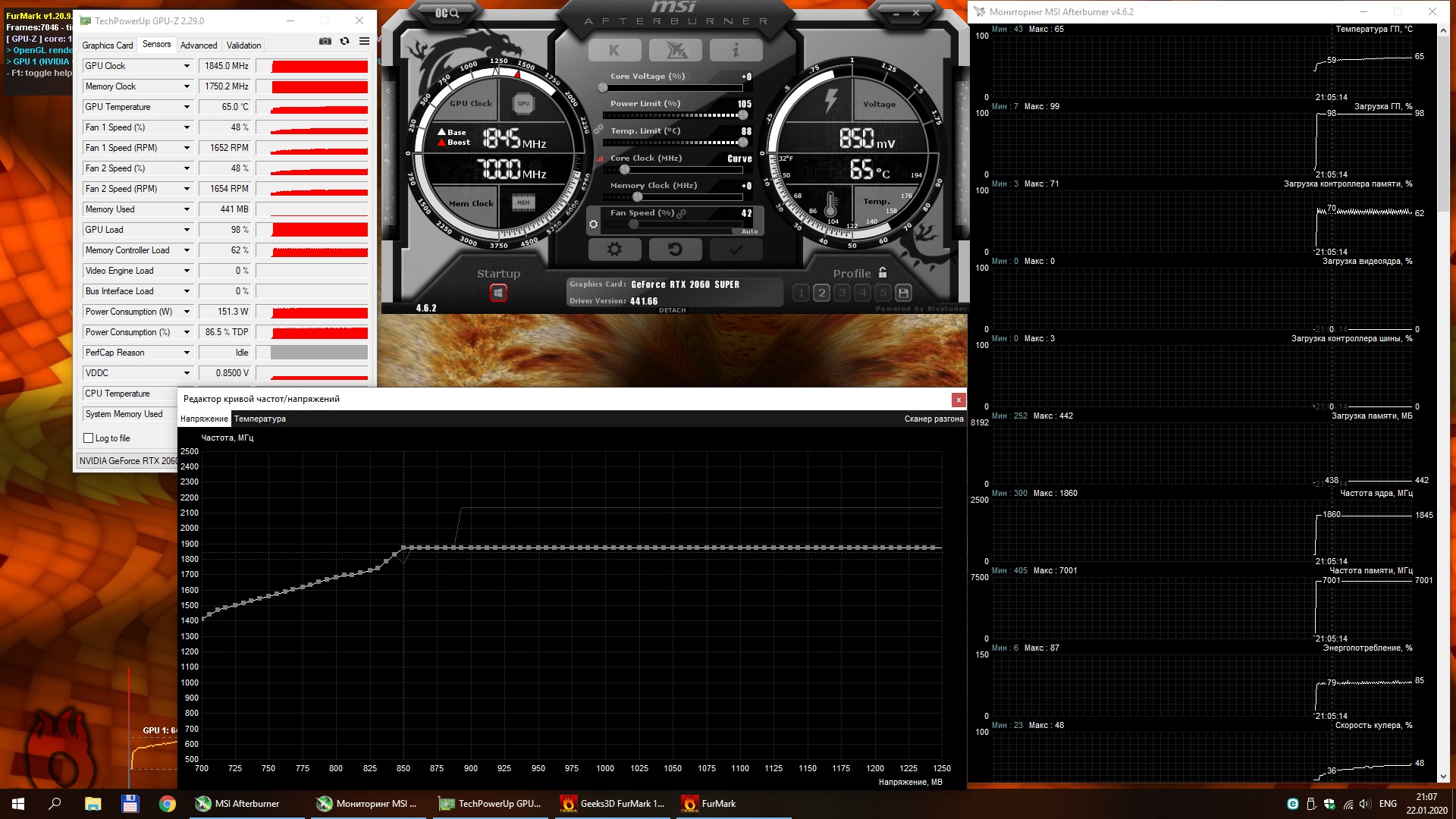The image size is (1456, 819).
Task: Click the GPU-Z refresh icon
Action: (x=345, y=42)
